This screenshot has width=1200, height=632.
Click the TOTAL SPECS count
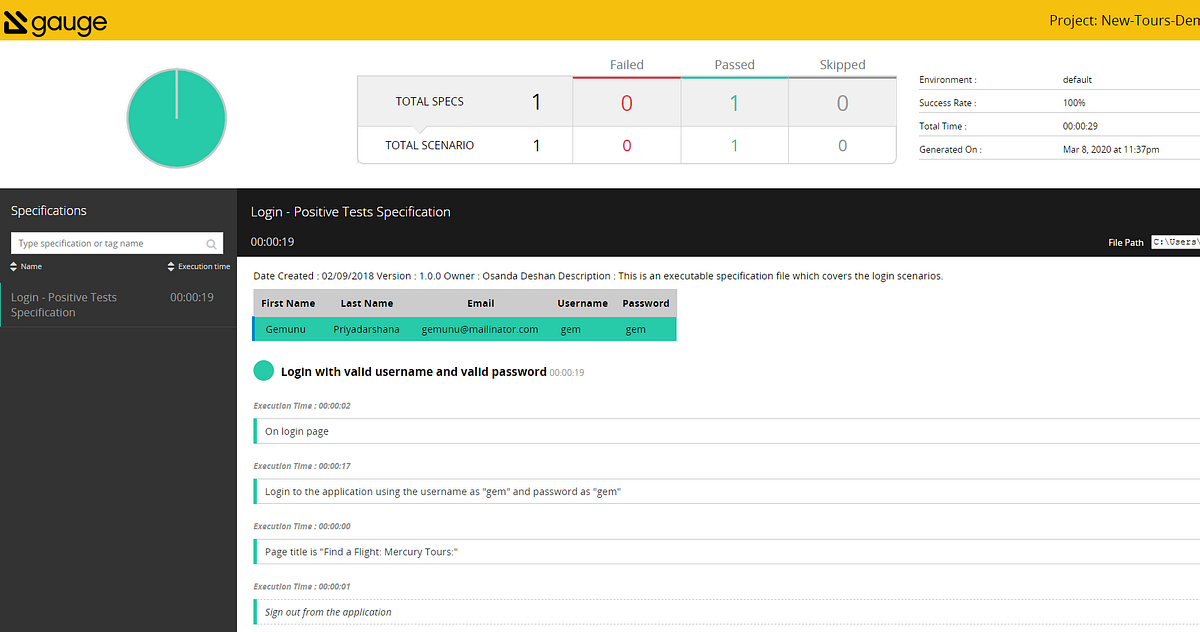(536, 101)
